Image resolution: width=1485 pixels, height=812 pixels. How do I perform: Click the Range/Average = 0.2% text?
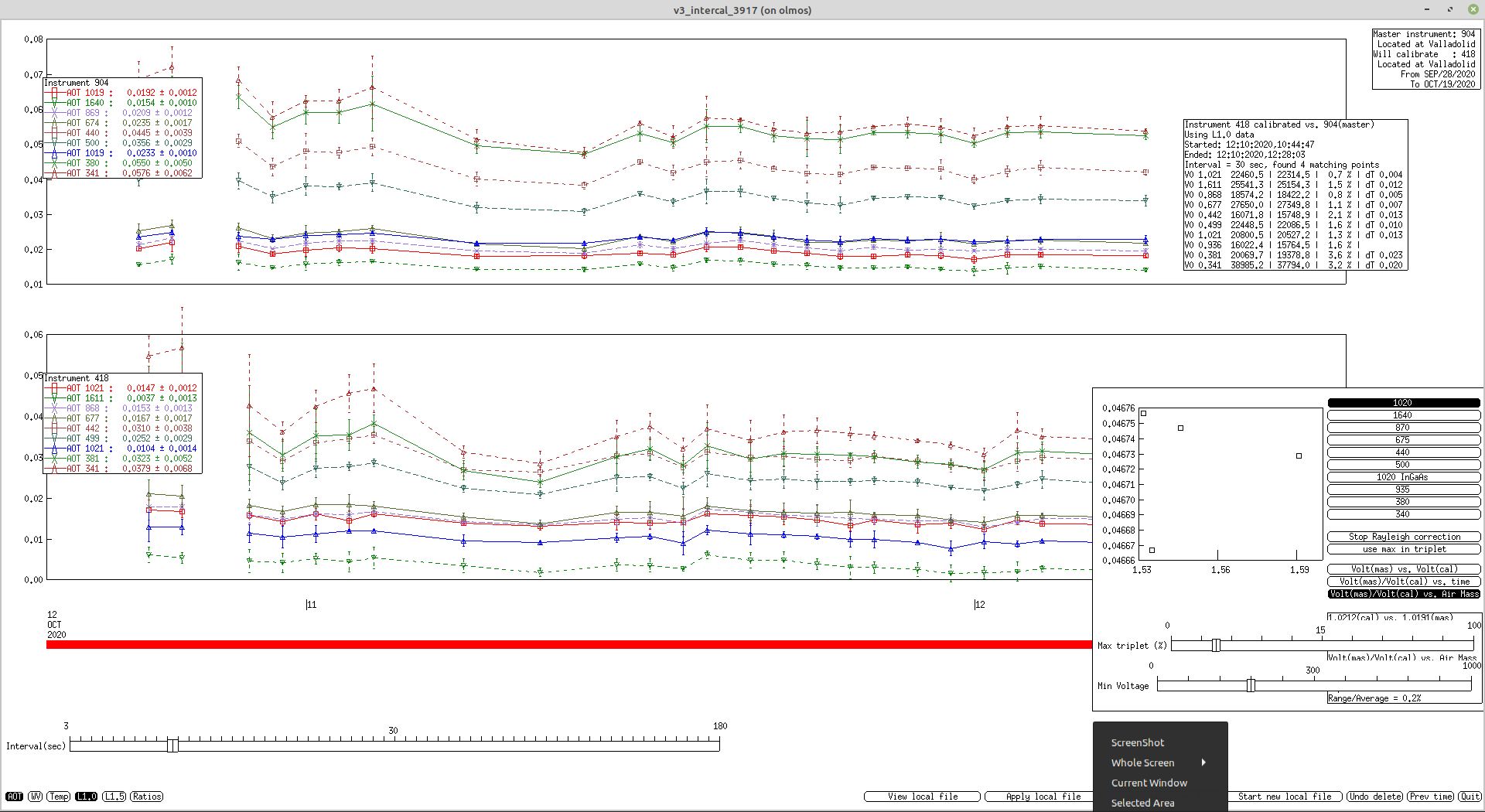[x=1374, y=698]
